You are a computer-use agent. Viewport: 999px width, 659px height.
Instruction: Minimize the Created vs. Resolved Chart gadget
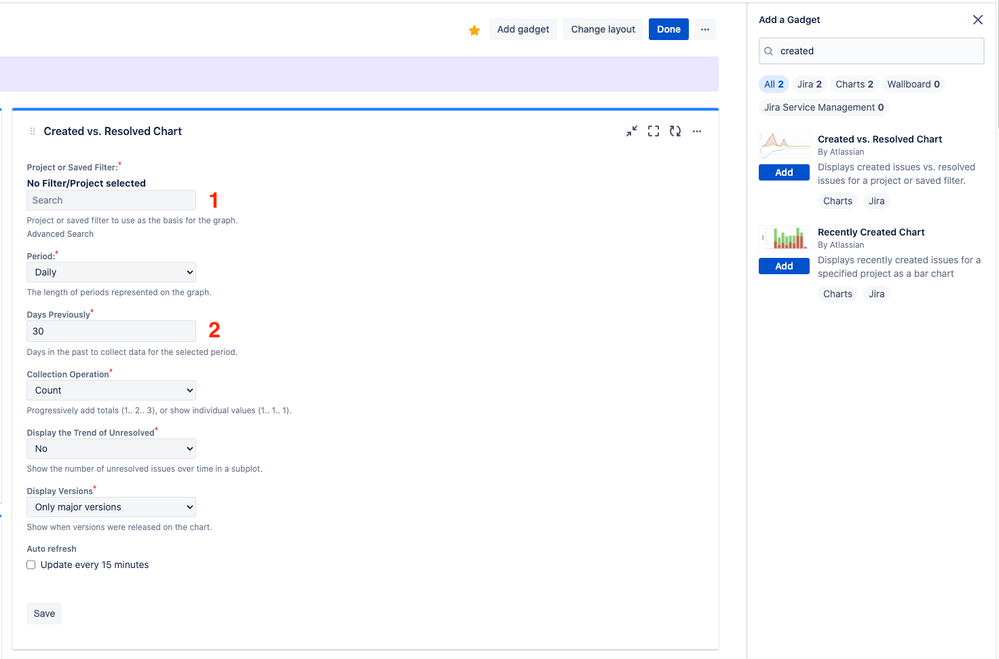tap(631, 131)
